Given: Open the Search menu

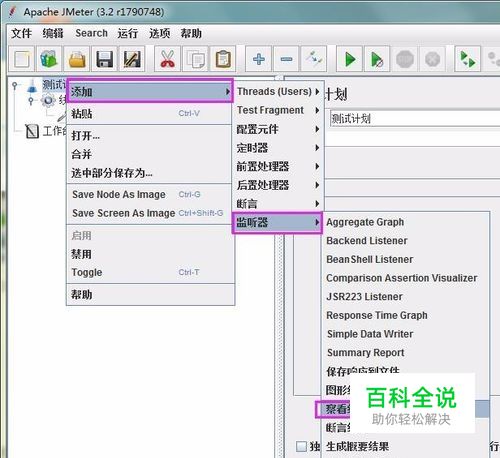Looking at the screenshot, I should tap(91, 33).
